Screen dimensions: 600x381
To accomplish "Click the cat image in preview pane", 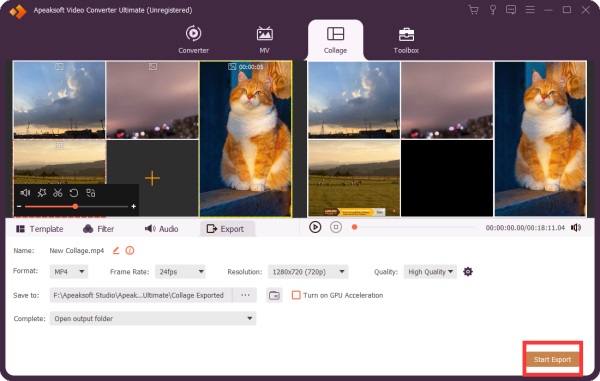I will [540, 139].
